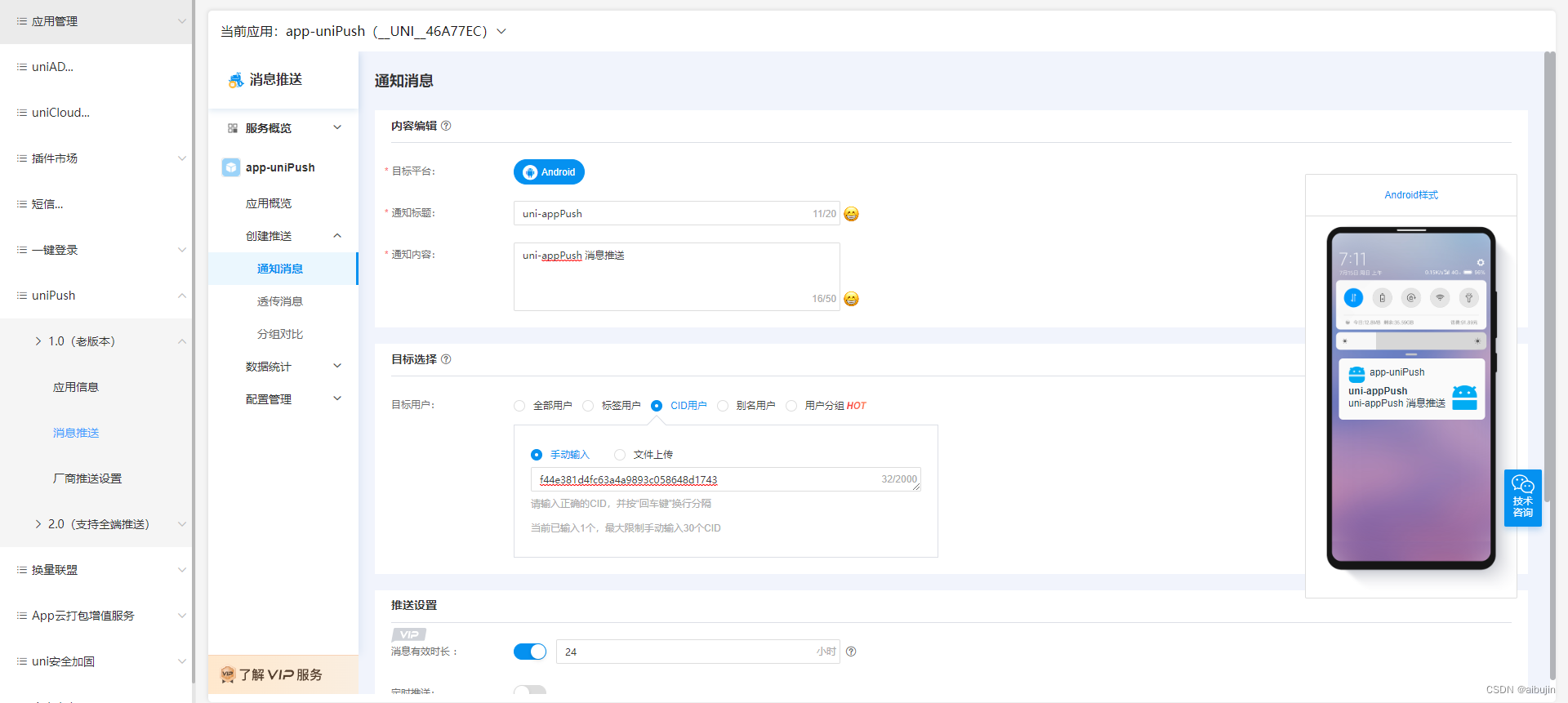Open the emoji picker for 通知内容

(851, 299)
